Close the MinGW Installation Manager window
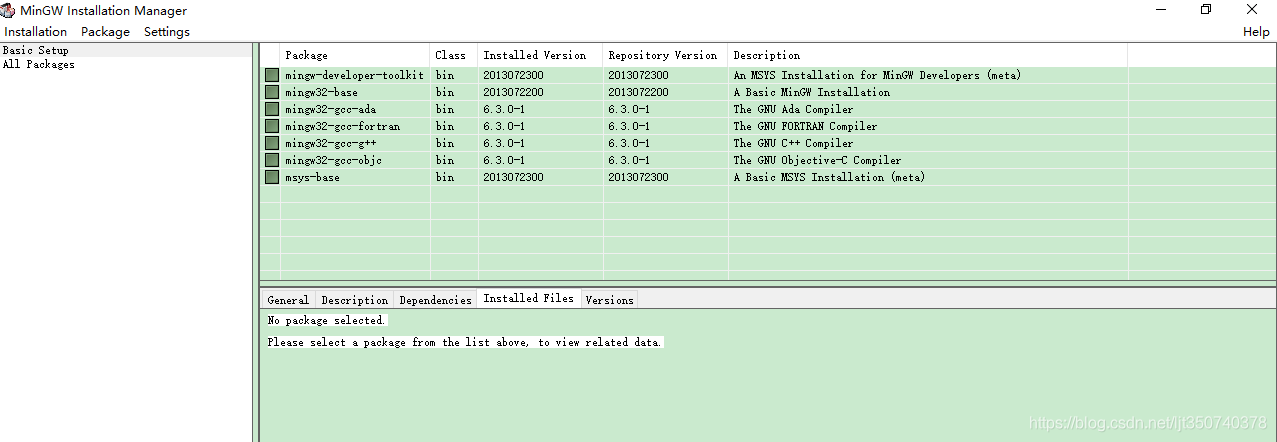Image resolution: width=1277 pixels, height=442 pixels. click(1252, 9)
